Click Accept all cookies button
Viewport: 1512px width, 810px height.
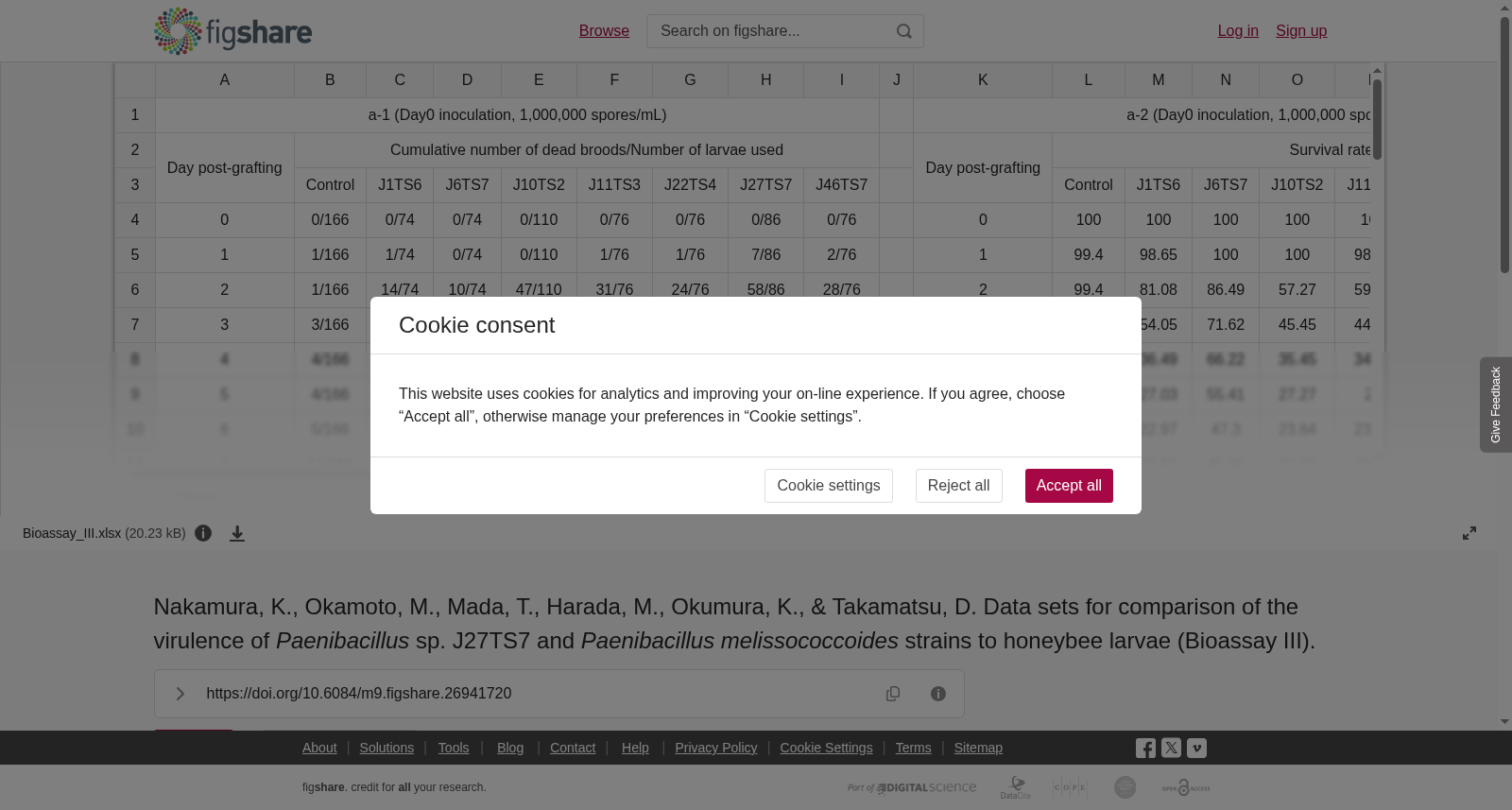(1069, 486)
